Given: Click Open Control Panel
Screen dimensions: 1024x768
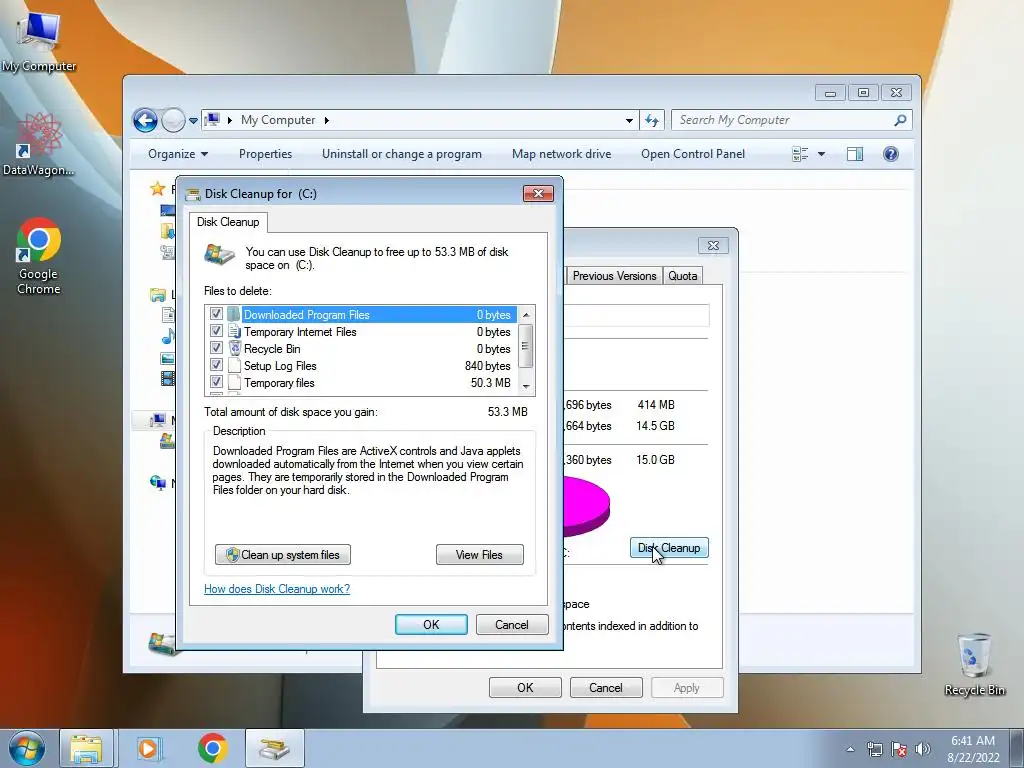Looking at the screenshot, I should point(693,154).
